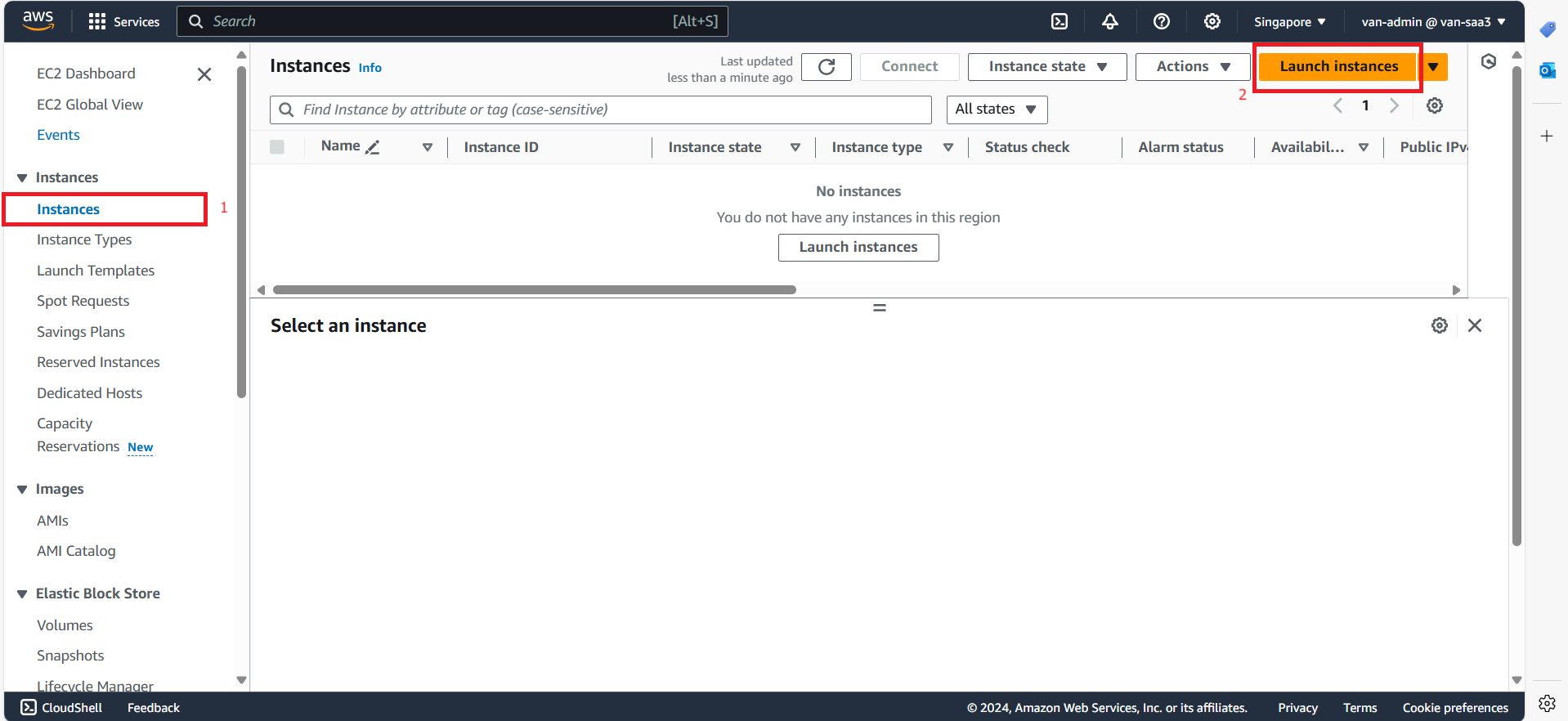The image size is (1568, 721).
Task: Go to next page of instances
Action: (1395, 105)
